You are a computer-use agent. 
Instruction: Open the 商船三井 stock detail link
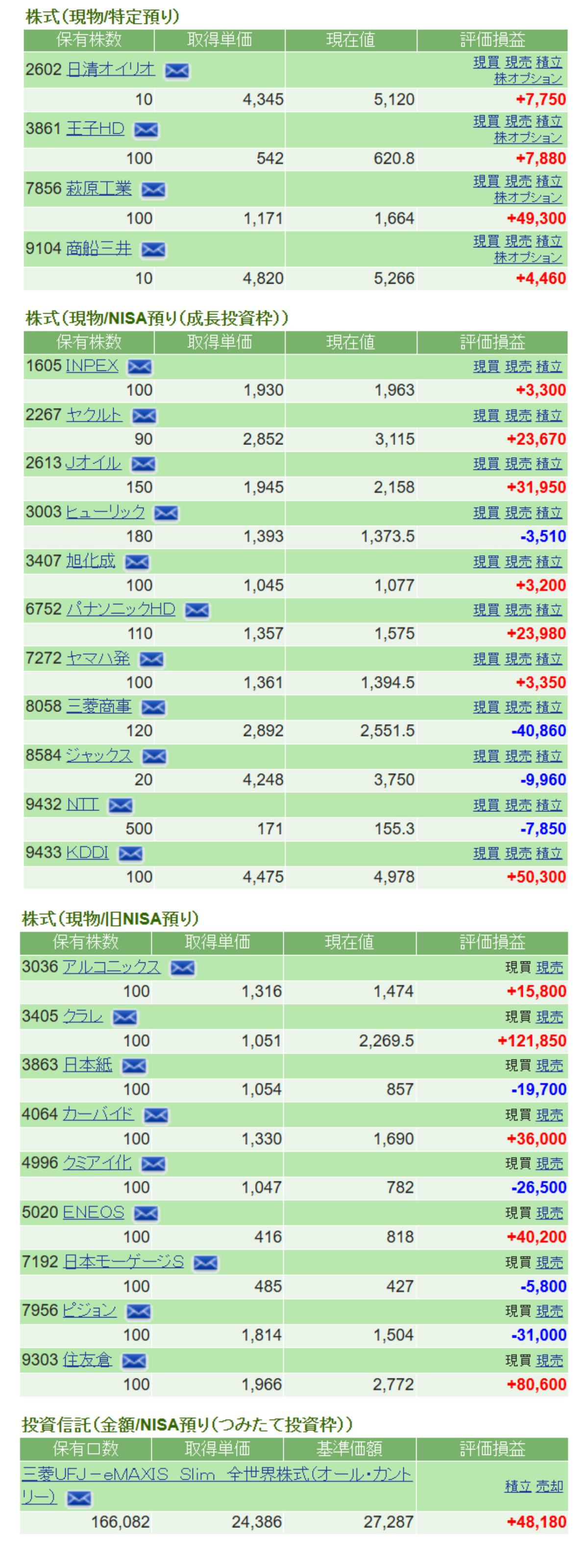[x=98, y=248]
